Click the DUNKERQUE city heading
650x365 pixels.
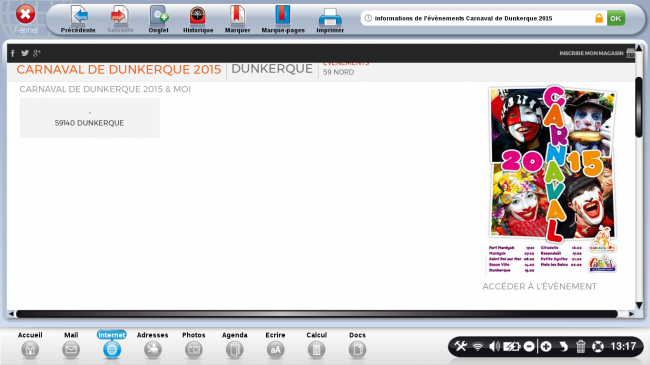coord(272,69)
